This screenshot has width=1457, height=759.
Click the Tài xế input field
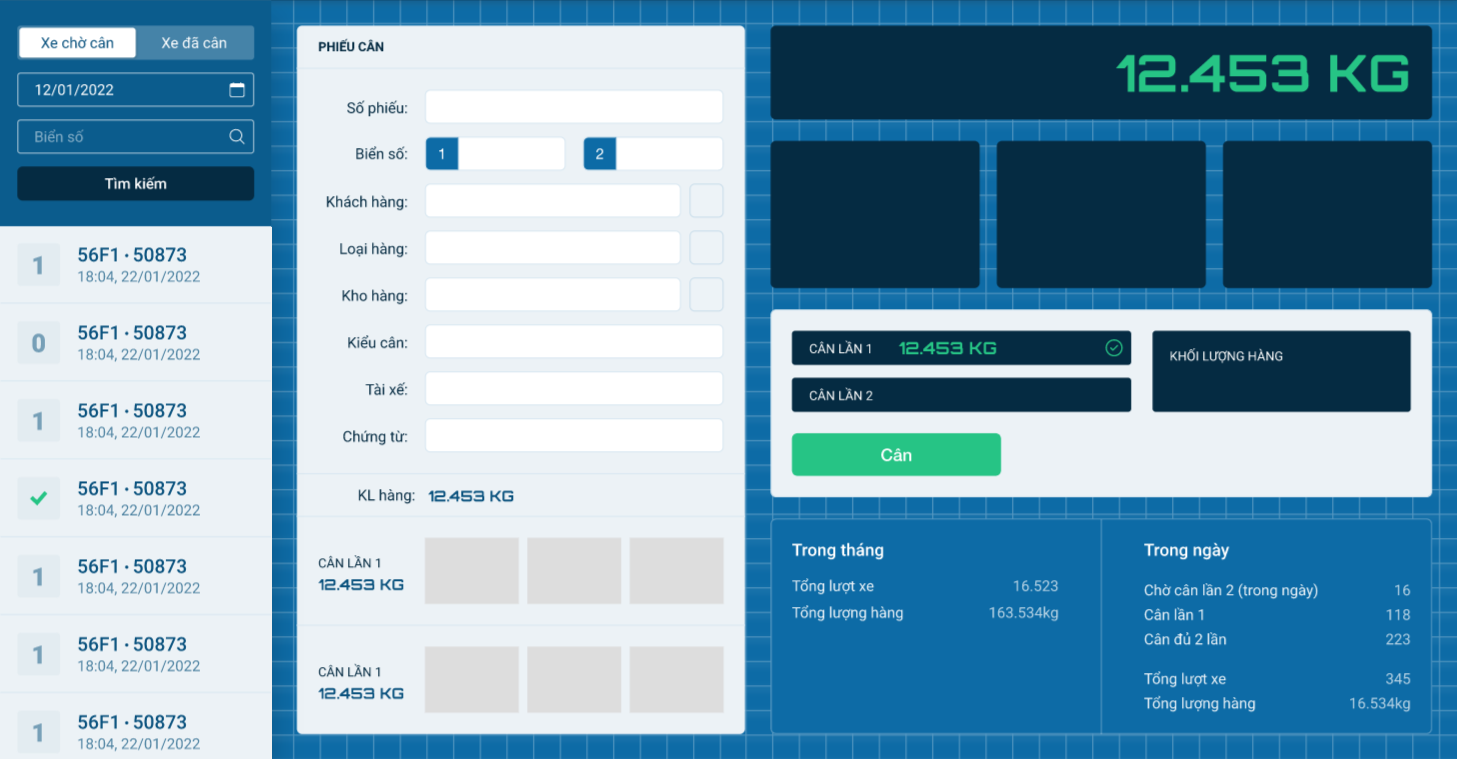click(x=574, y=389)
